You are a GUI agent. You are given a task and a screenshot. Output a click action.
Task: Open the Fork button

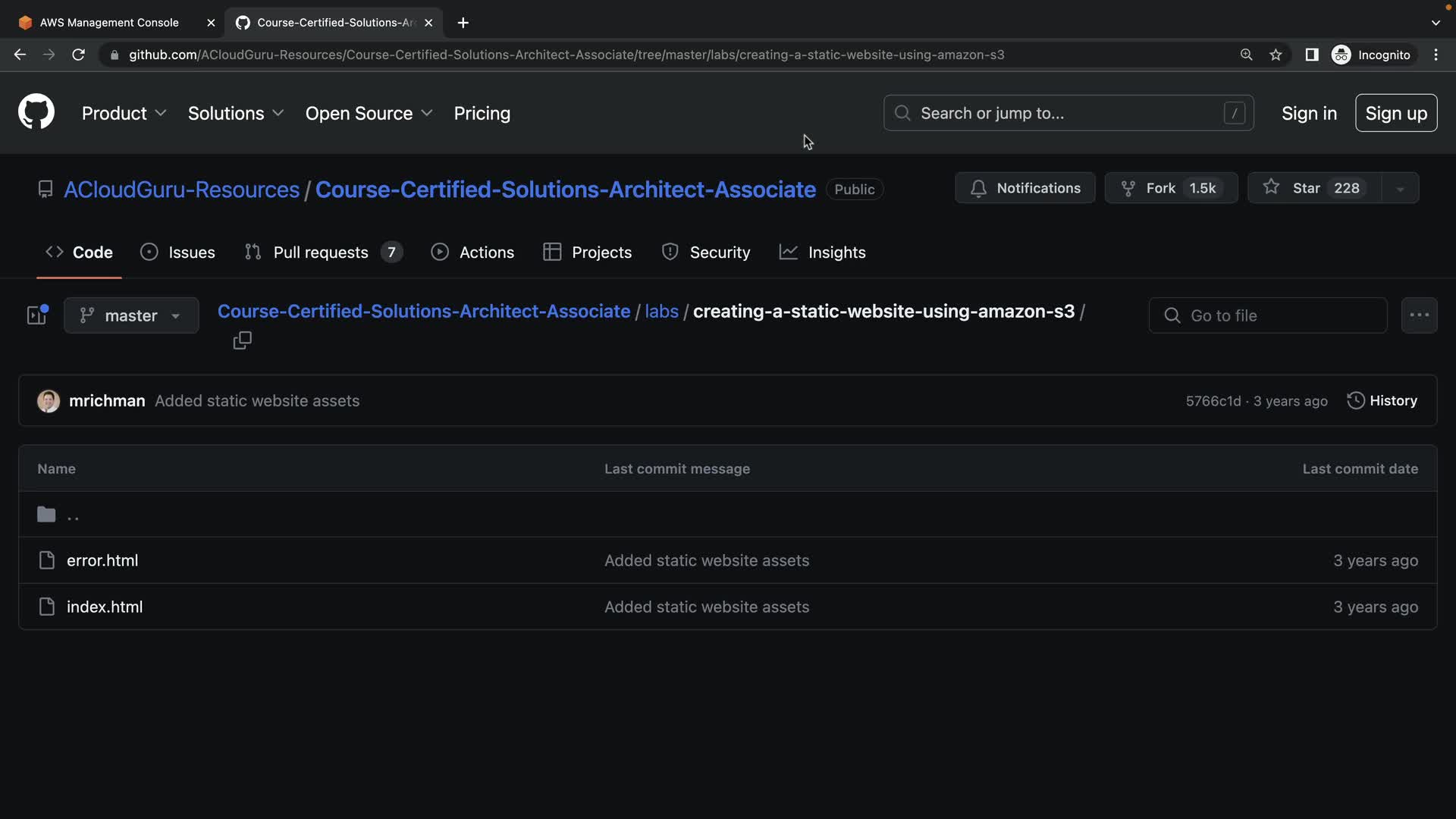click(x=1171, y=188)
